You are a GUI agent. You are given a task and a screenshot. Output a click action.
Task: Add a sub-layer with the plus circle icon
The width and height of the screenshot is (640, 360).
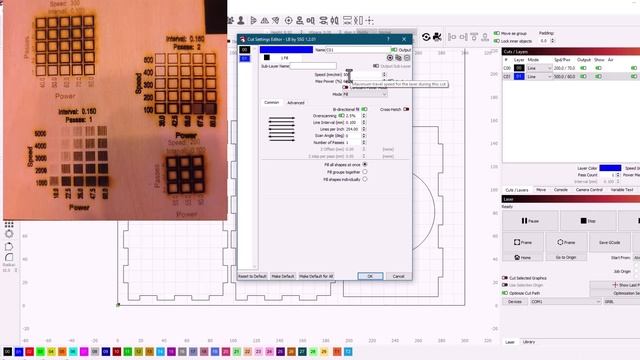390,58
